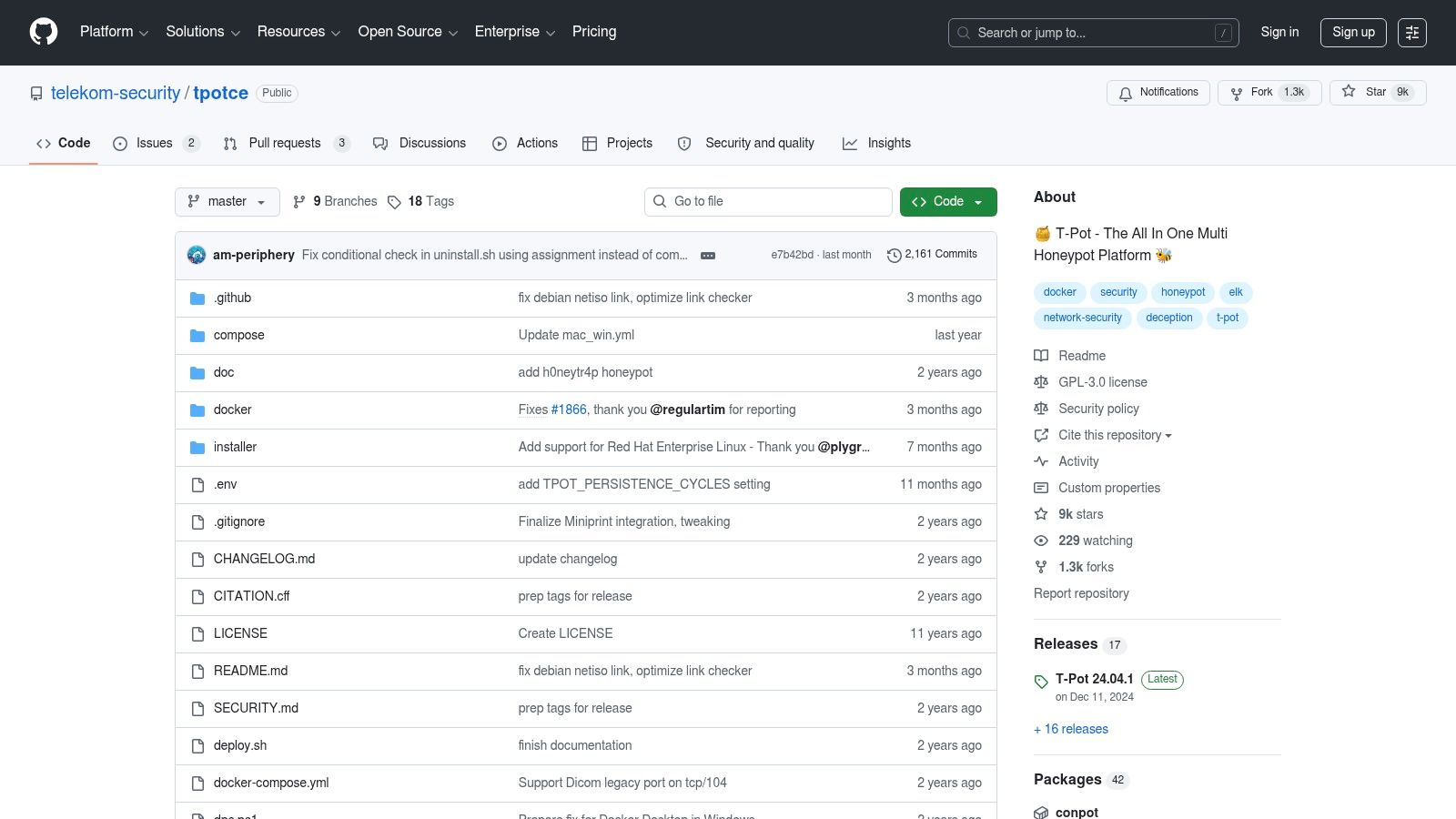Click the Readme book icon in About

(x=1041, y=356)
